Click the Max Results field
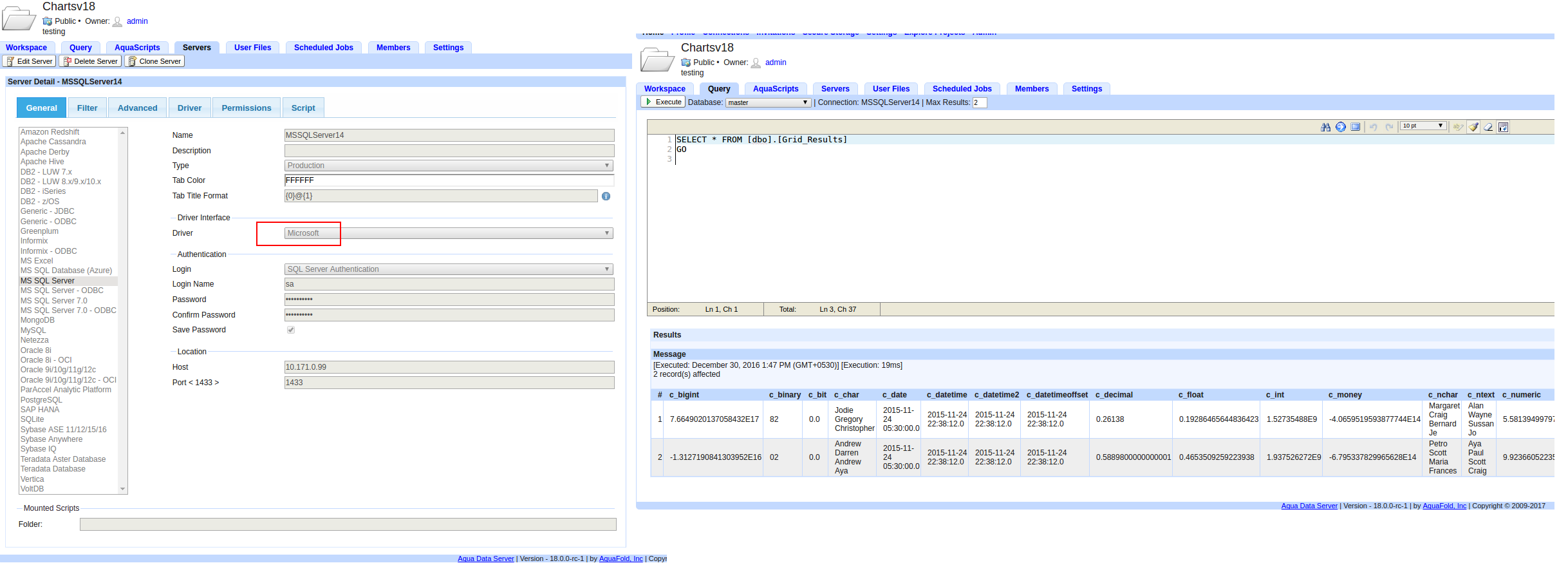Screen dimensions: 1568x572 [980, 103]
